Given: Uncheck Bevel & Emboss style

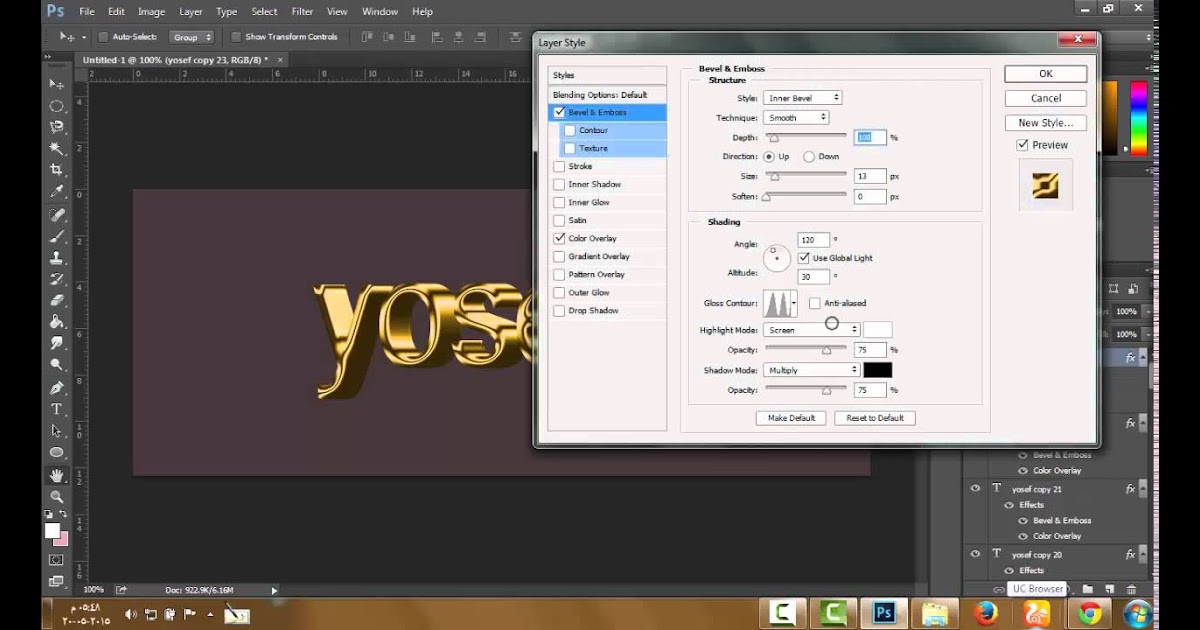Looking at the screenshot, I should [559, 112].
